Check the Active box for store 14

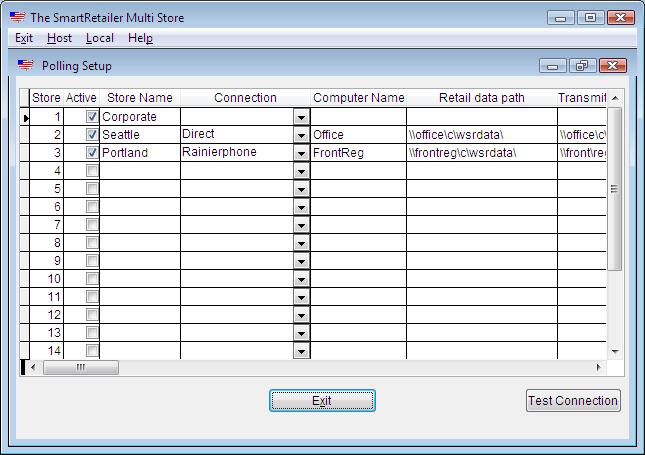click(x=92, y=351)
